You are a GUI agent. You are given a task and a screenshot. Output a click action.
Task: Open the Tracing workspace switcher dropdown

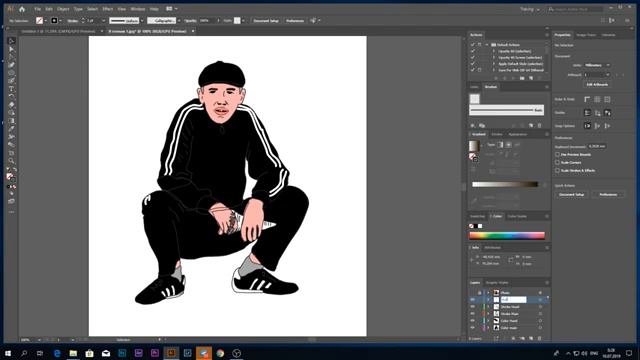530,9
